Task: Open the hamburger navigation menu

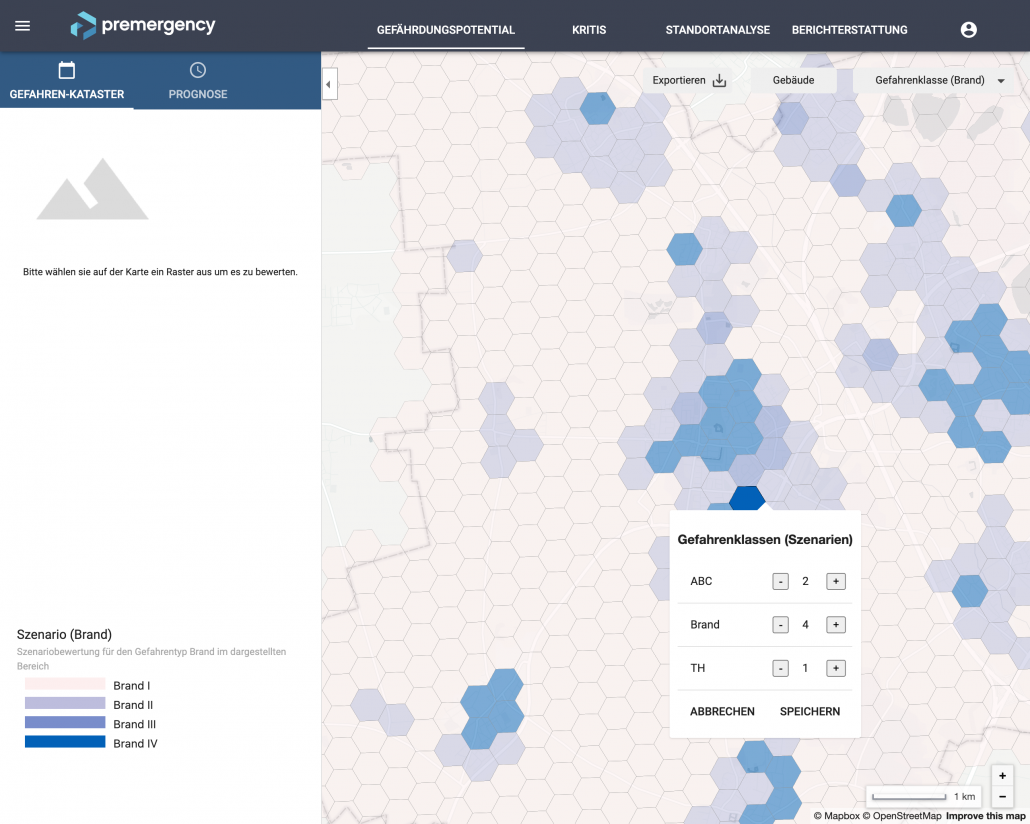Action: point(22,26)
